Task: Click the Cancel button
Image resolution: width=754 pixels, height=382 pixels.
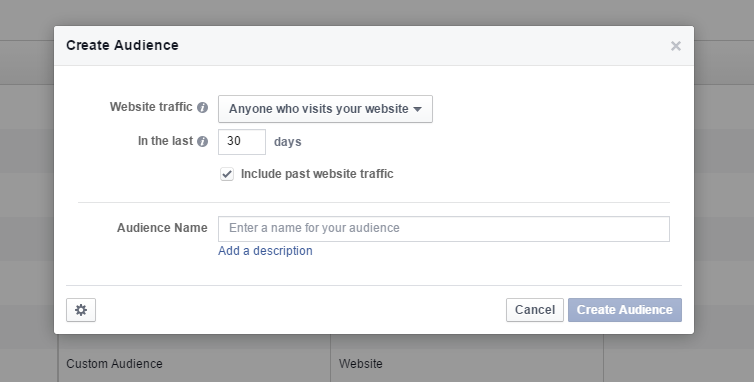Action: click(x=535, y=310)
